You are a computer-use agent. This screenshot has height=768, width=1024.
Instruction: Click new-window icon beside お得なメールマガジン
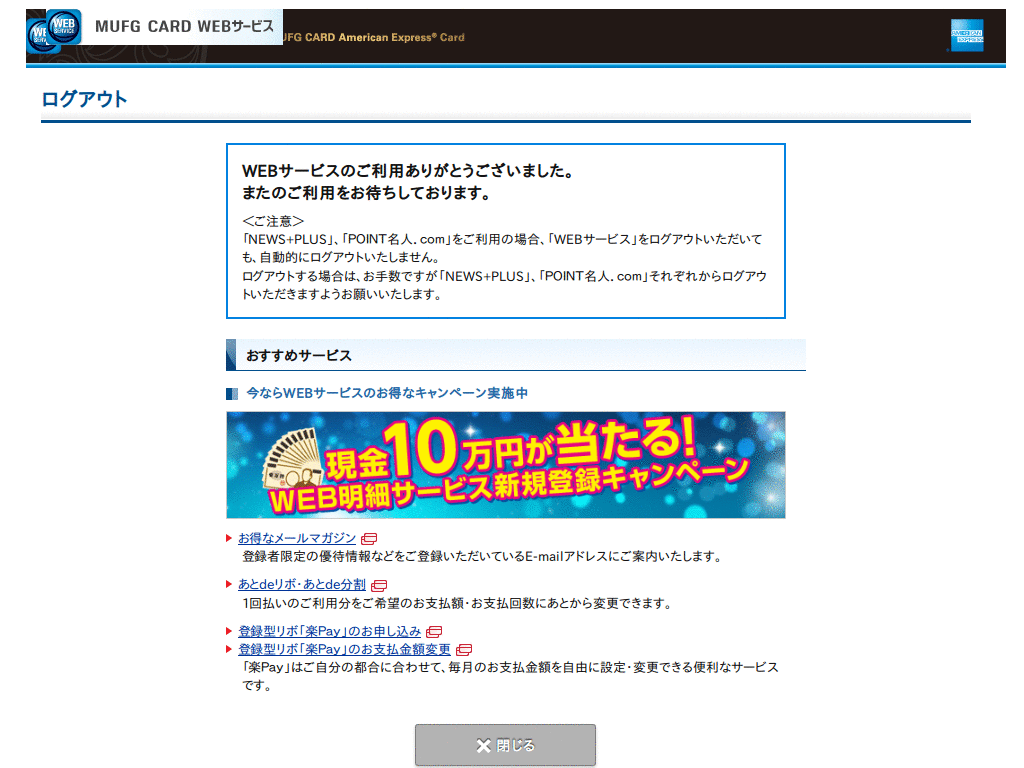pyautogui.click(x=369, y=539)
